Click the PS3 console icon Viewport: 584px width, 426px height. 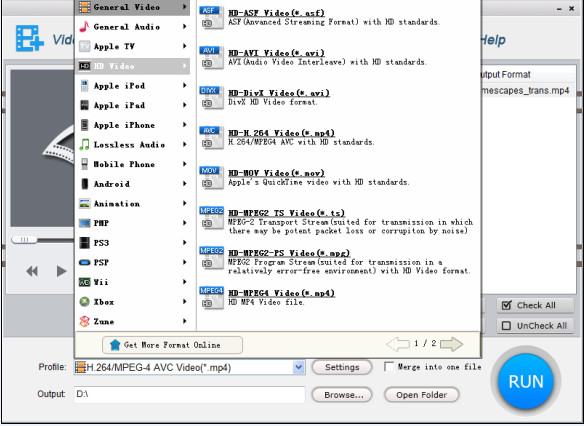[85, 243]
